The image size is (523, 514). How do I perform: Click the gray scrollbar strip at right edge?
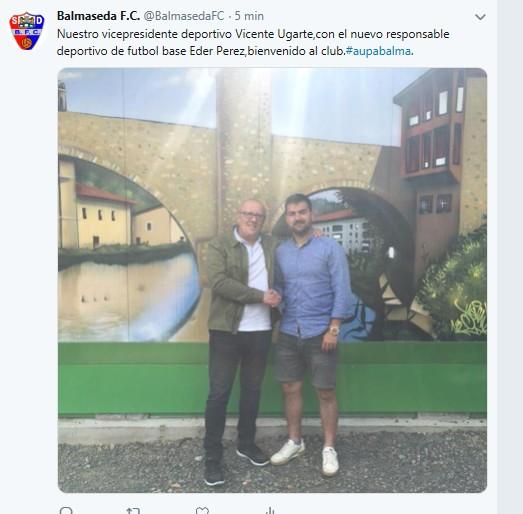point(510,257)
